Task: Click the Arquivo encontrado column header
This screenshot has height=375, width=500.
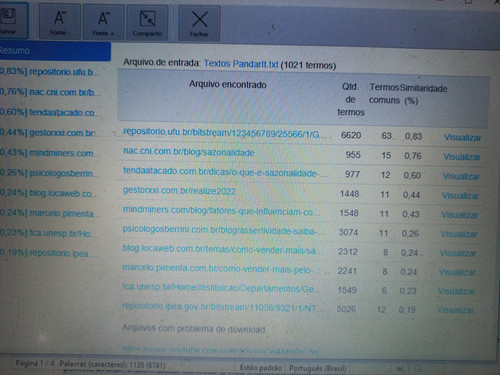Action: [x=228, y=85]
